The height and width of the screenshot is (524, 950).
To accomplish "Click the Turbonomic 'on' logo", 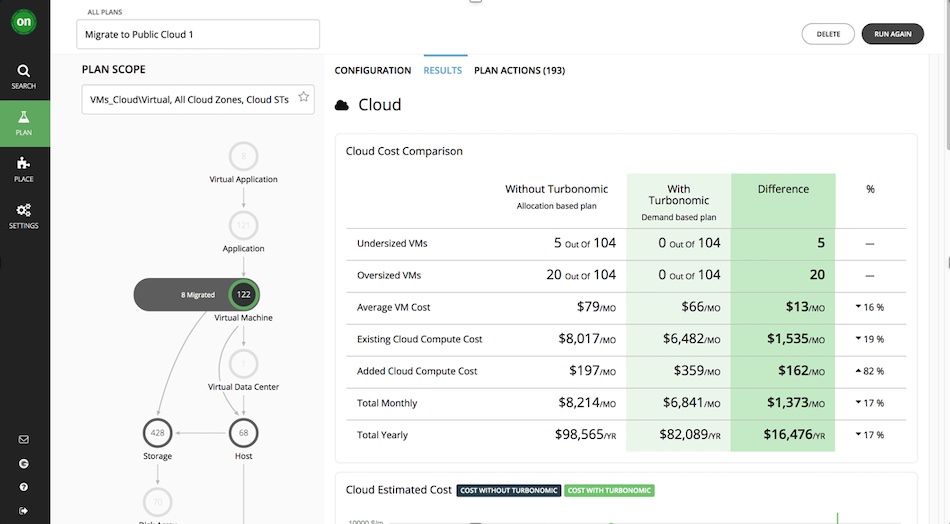I will [x=24, y=22].
